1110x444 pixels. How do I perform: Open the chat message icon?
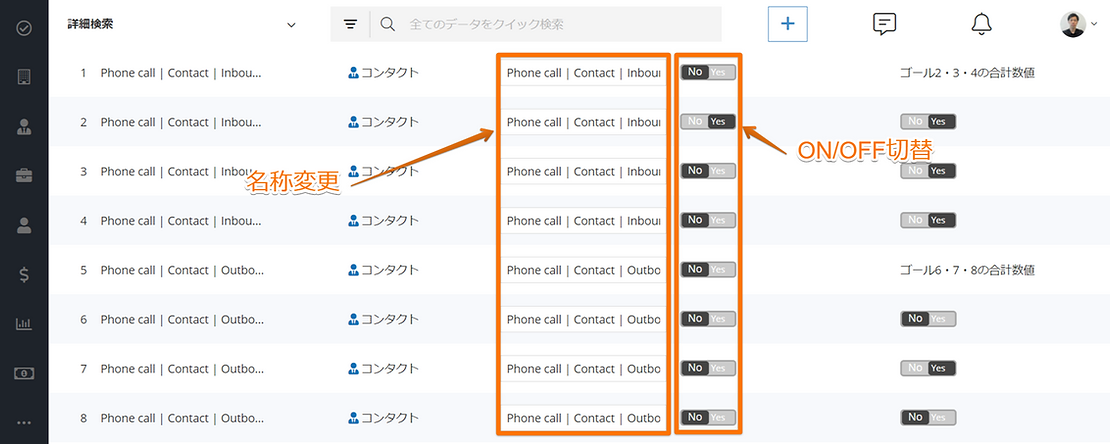click(x=884, y=24)
